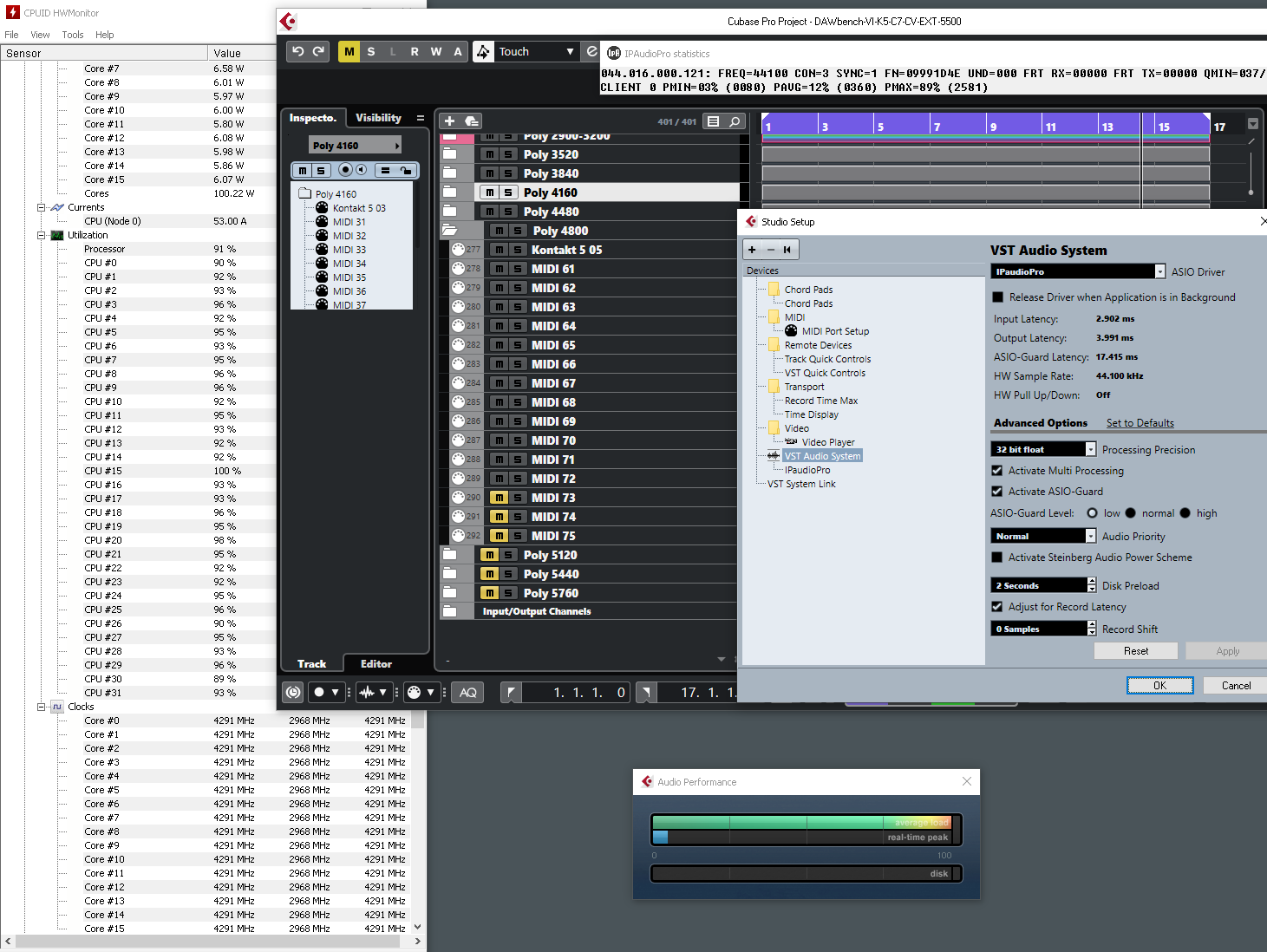This screenshot has height=952, width=1267.
Task: Click the inspector lanes (equals) icon
Action: [x=385, y=170]
